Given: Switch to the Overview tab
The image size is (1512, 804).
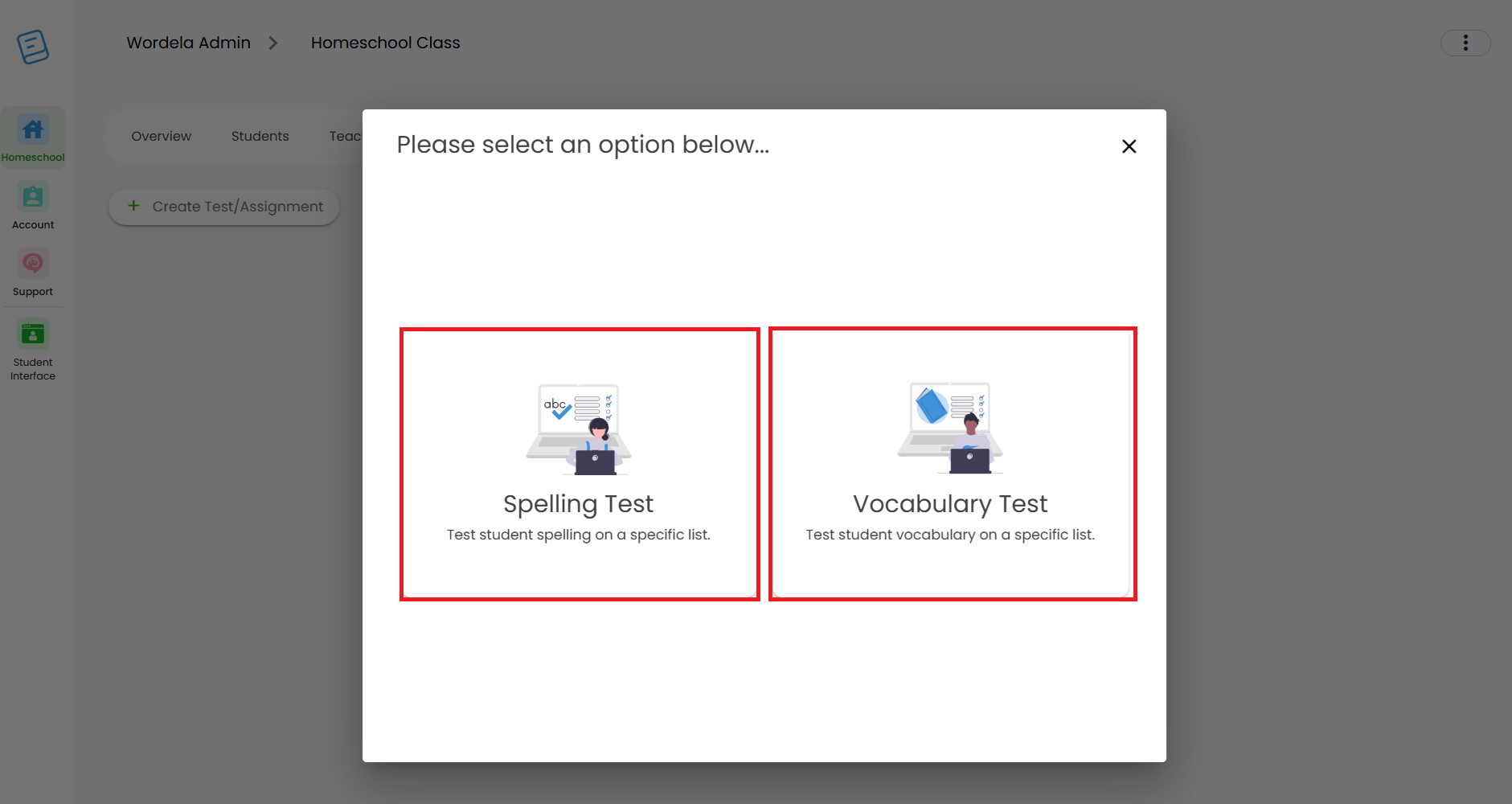Looking at the screenshot, I should [x=162, y=137].
